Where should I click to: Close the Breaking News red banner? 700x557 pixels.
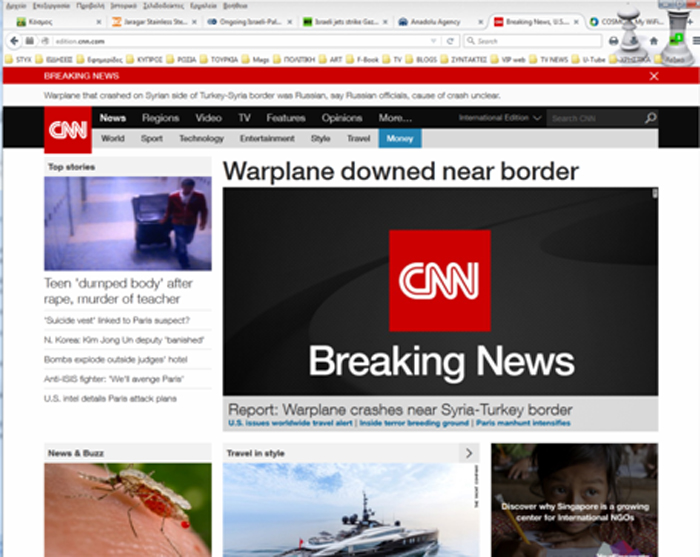[x=654, y=76]
